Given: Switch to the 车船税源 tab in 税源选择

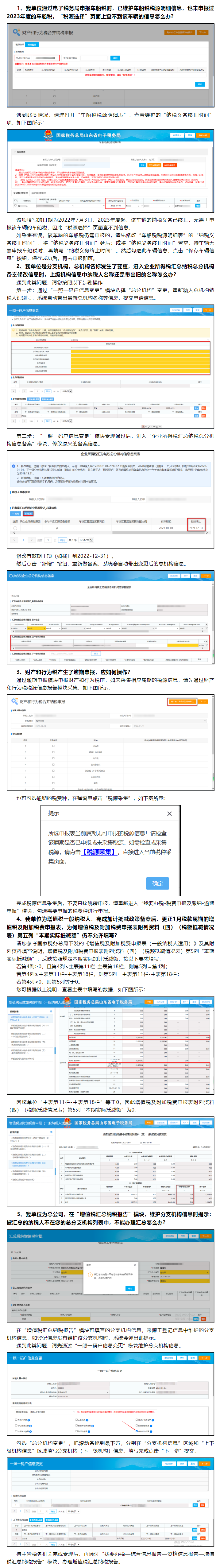Looking at the screenshot, I should 33,45.
